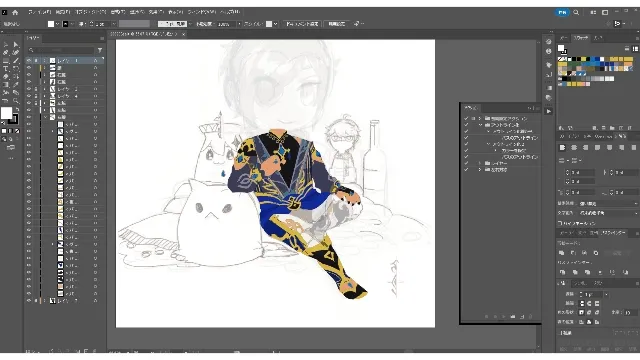Click Exclude in Pathfinder shape modes
Viewport: 640px width, 360px height.
[x=596, y=253]
